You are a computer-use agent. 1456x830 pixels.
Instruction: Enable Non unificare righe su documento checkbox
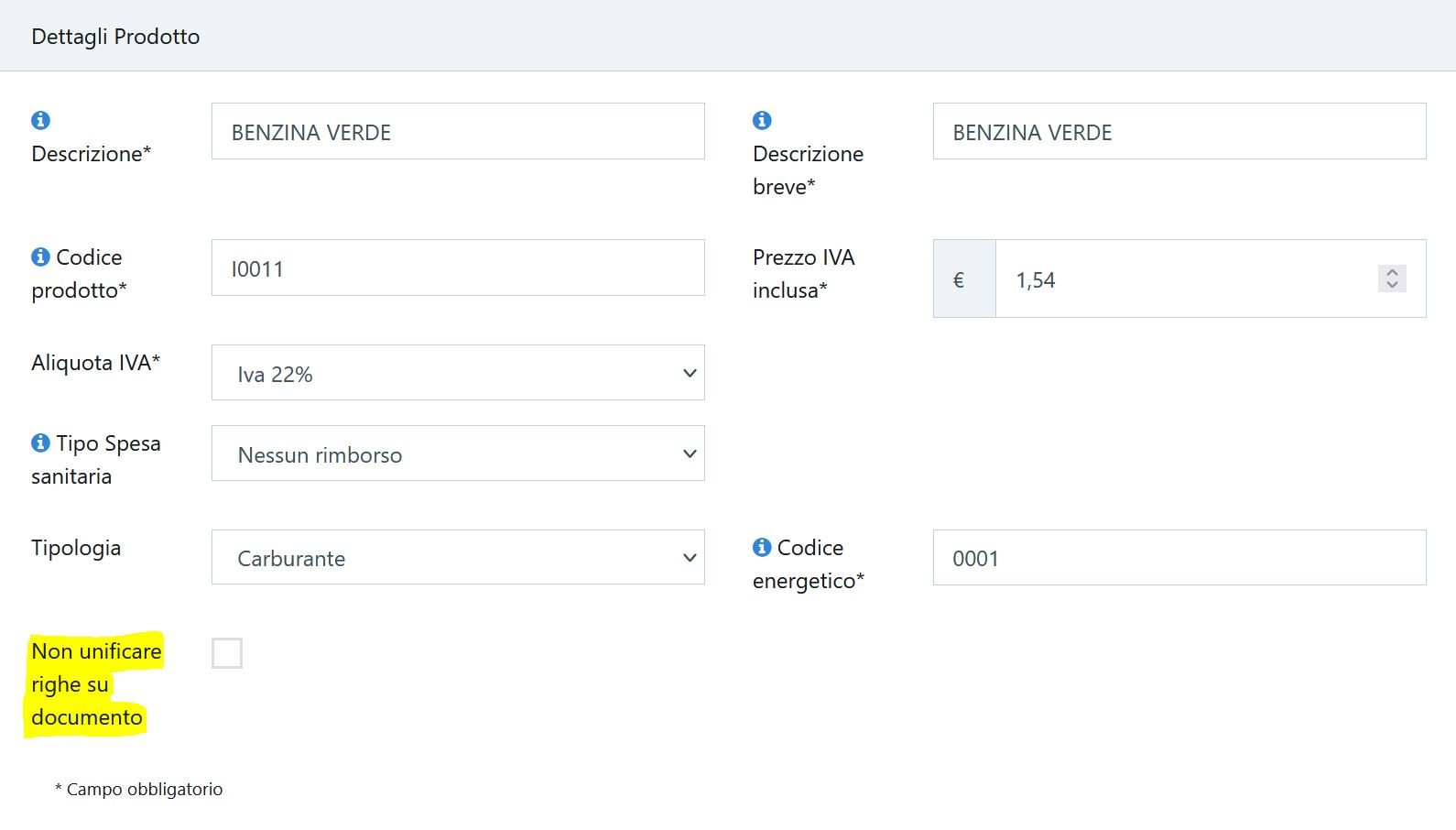[x=227, y=653]
